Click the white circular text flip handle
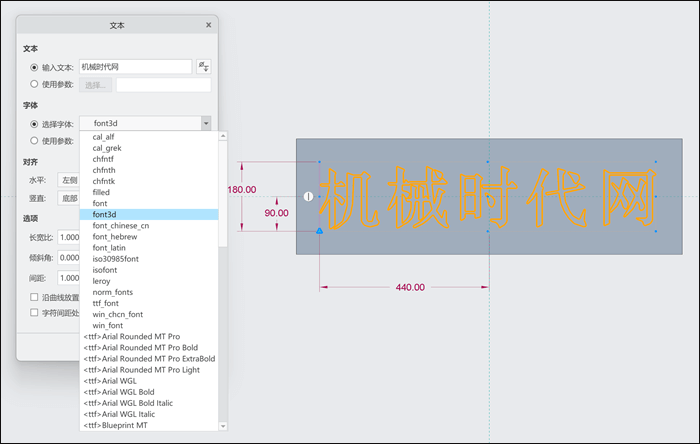 pos(308,196)
